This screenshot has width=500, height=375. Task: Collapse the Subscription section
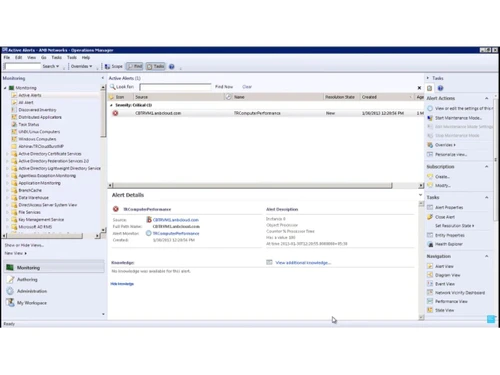point(487,166)
